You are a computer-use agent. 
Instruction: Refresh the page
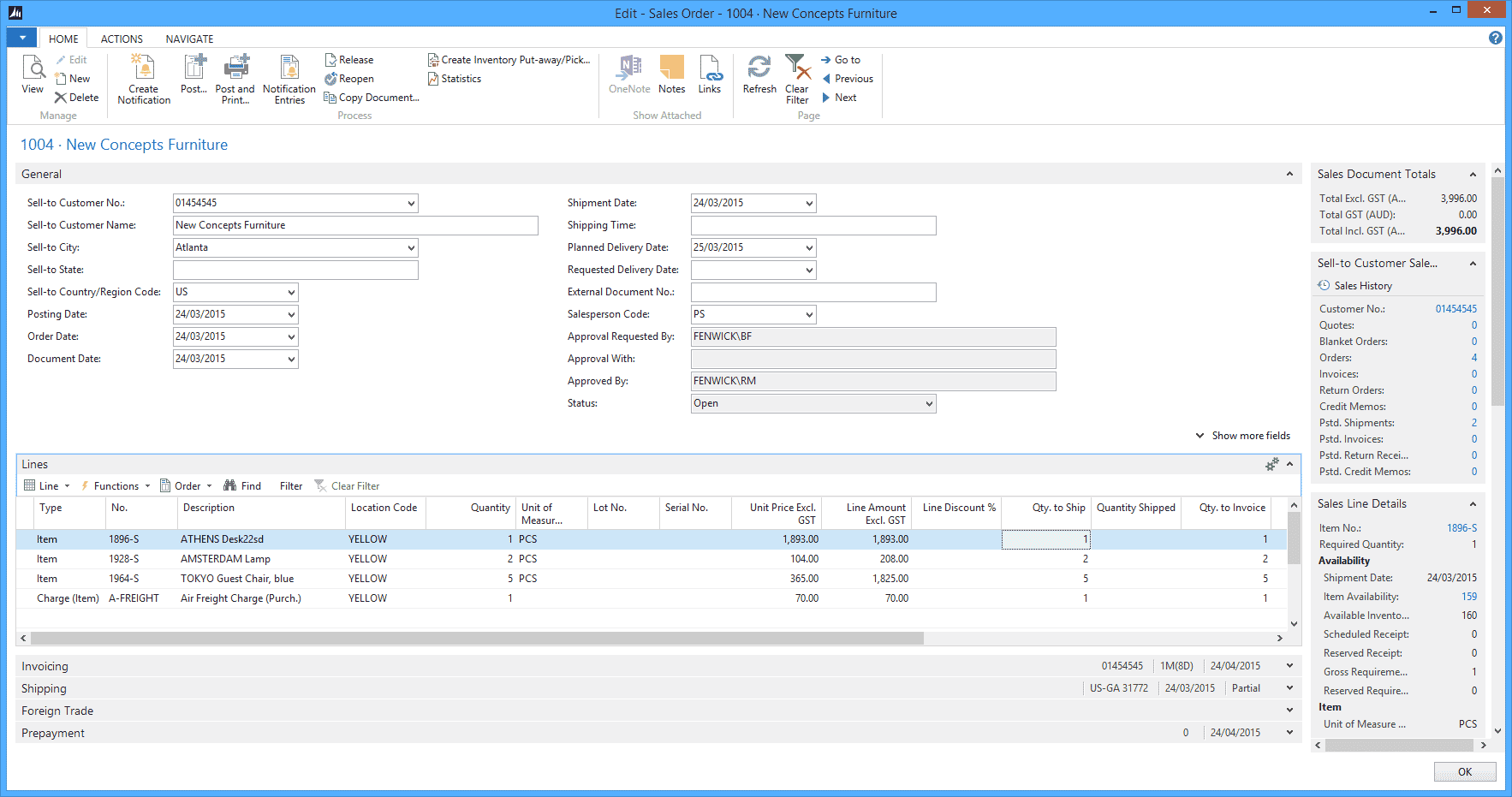[x=759, y=74]
